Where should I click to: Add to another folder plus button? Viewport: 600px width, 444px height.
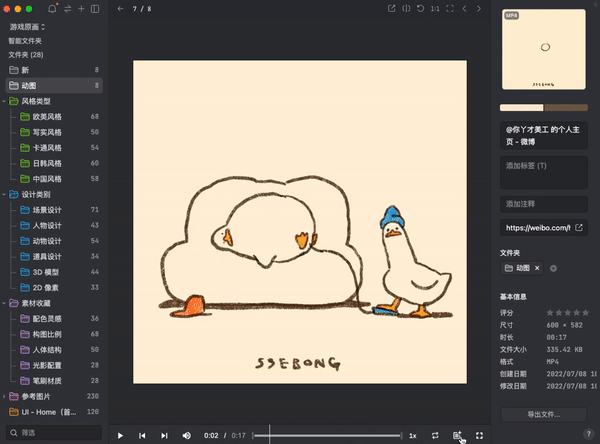[x=553, y=268]
